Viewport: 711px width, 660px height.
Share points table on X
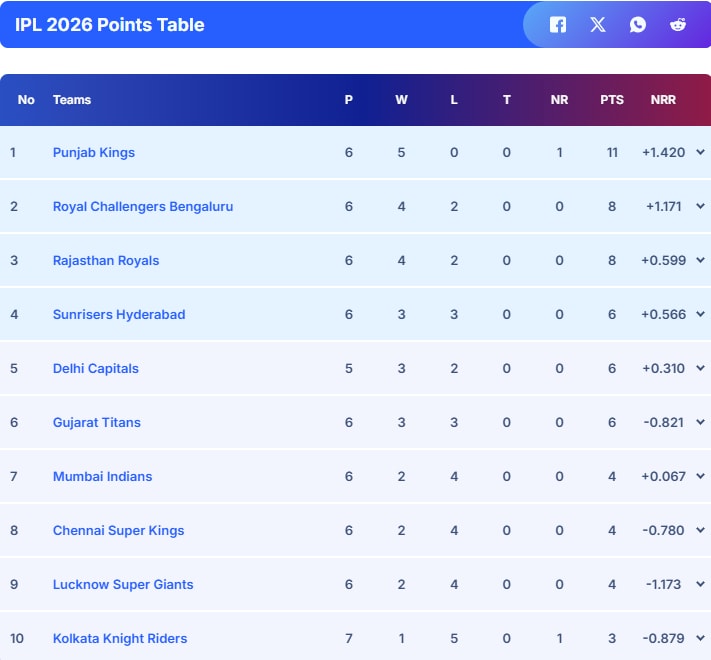tap(598, 25)
